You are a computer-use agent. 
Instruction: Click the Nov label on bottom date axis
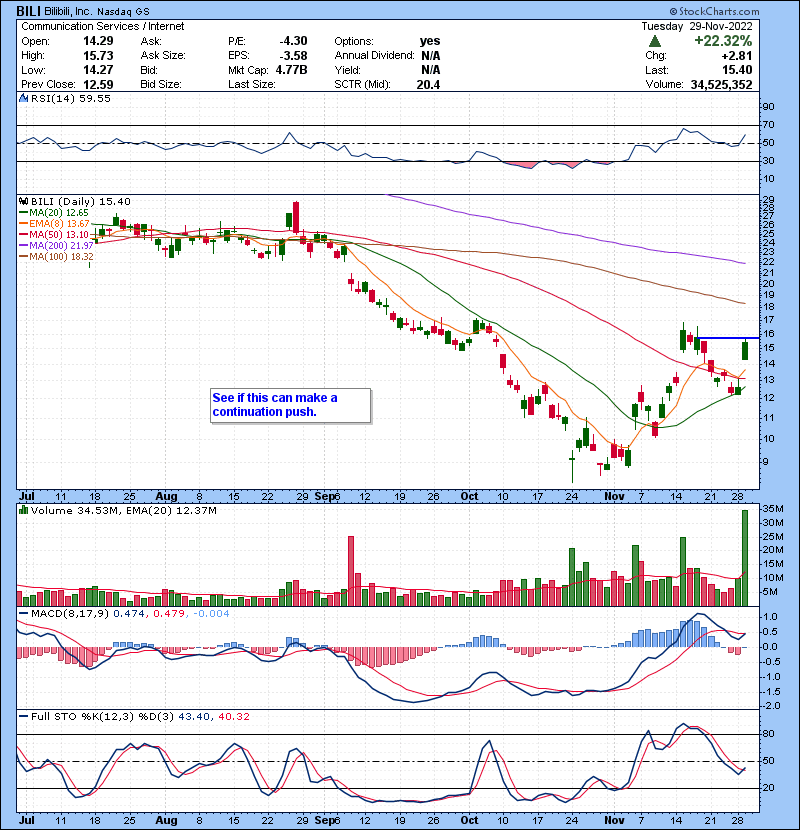tap(614, 820)
